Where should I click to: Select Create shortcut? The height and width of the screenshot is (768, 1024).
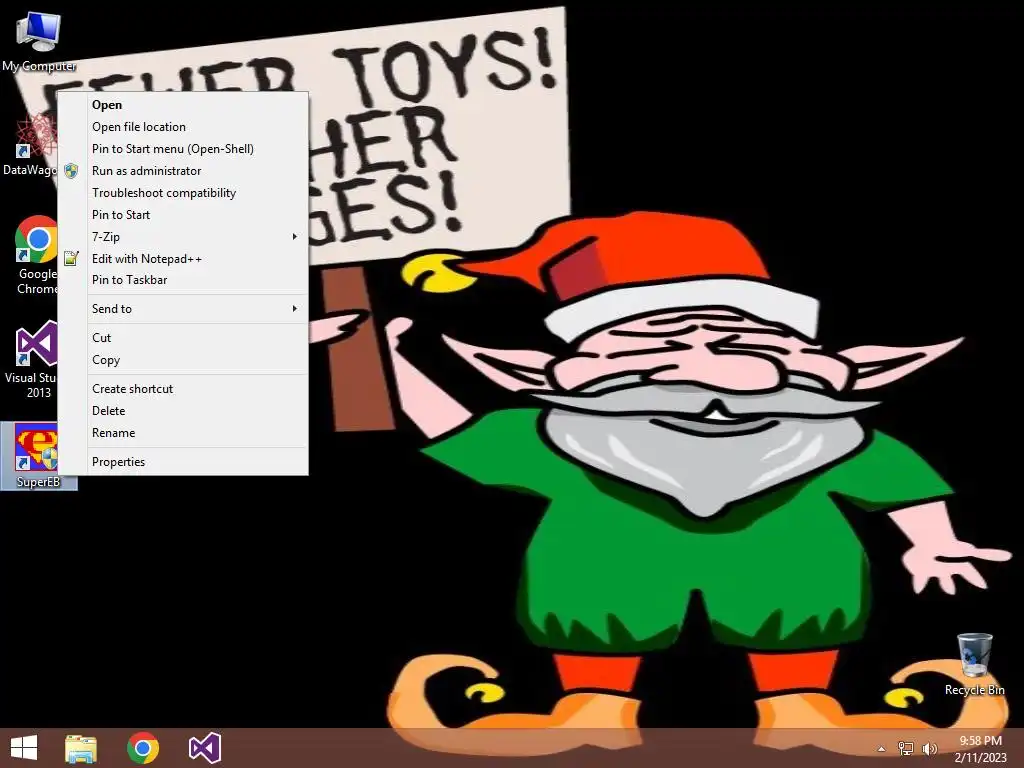coord(183,389)
